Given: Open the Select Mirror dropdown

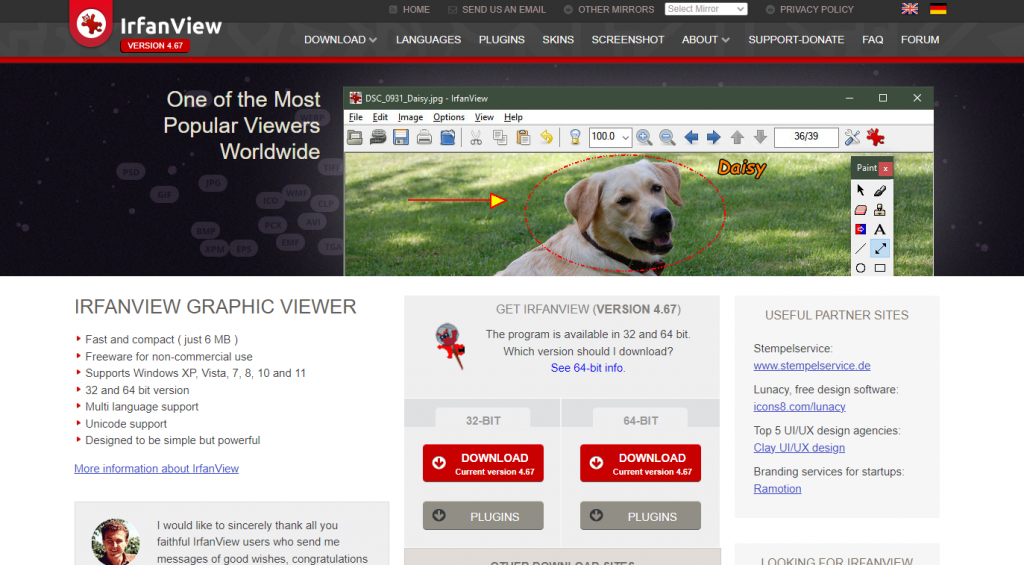Looking at the screenshot, I should (706, 9).
